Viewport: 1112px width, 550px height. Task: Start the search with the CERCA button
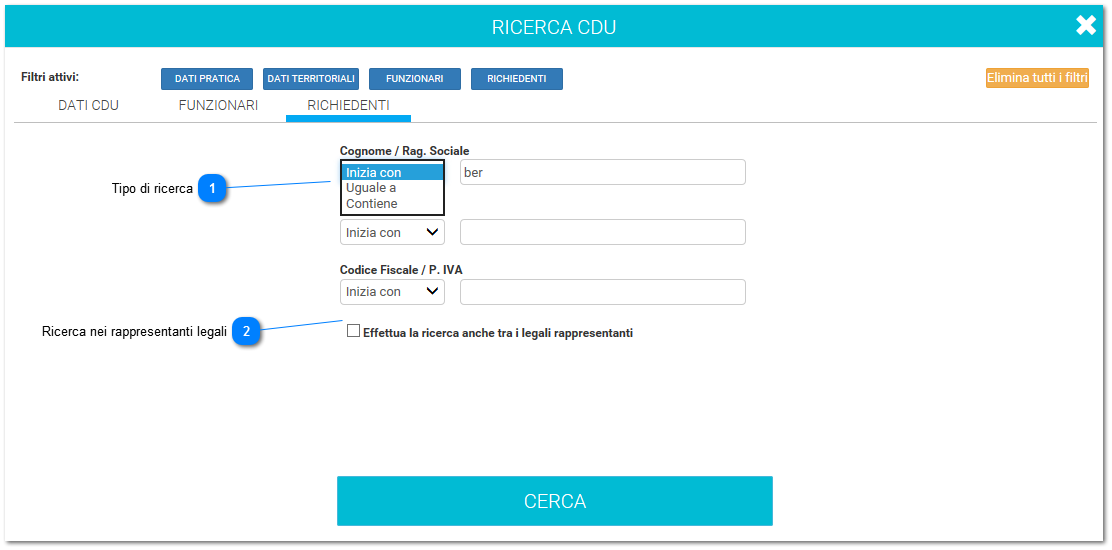pos(555,501)
